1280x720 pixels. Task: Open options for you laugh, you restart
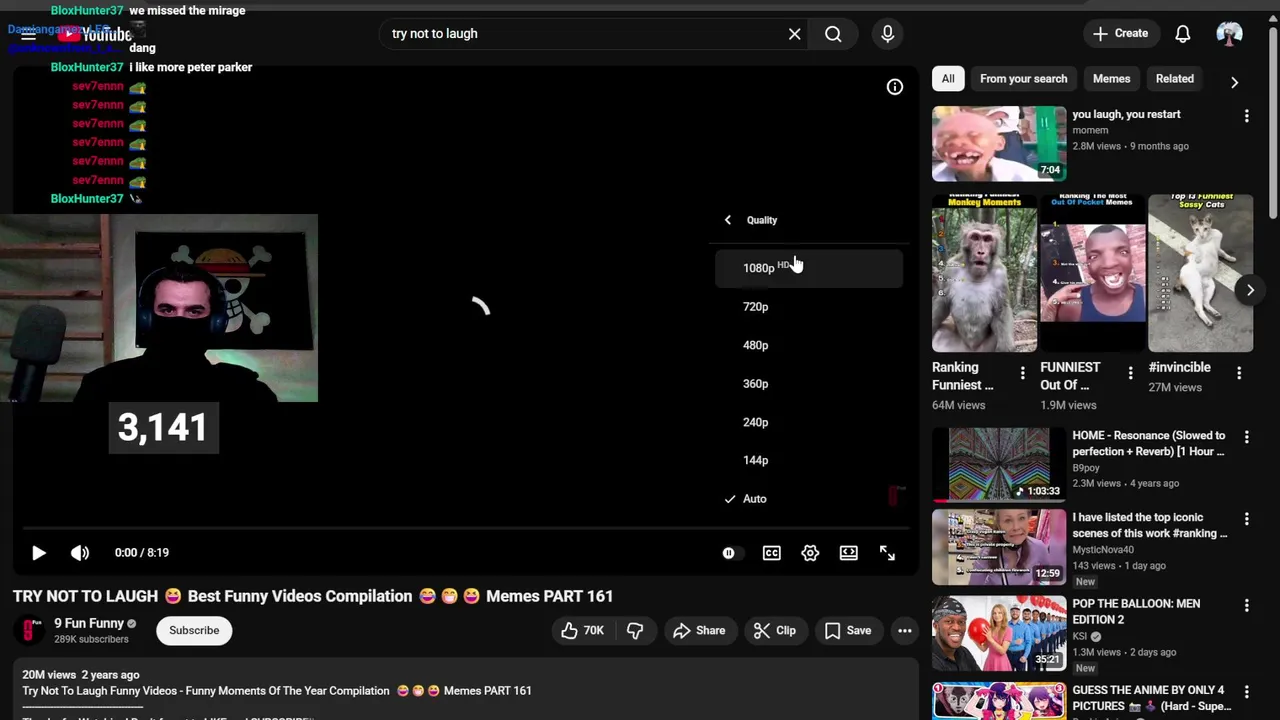coord(1246,117)
